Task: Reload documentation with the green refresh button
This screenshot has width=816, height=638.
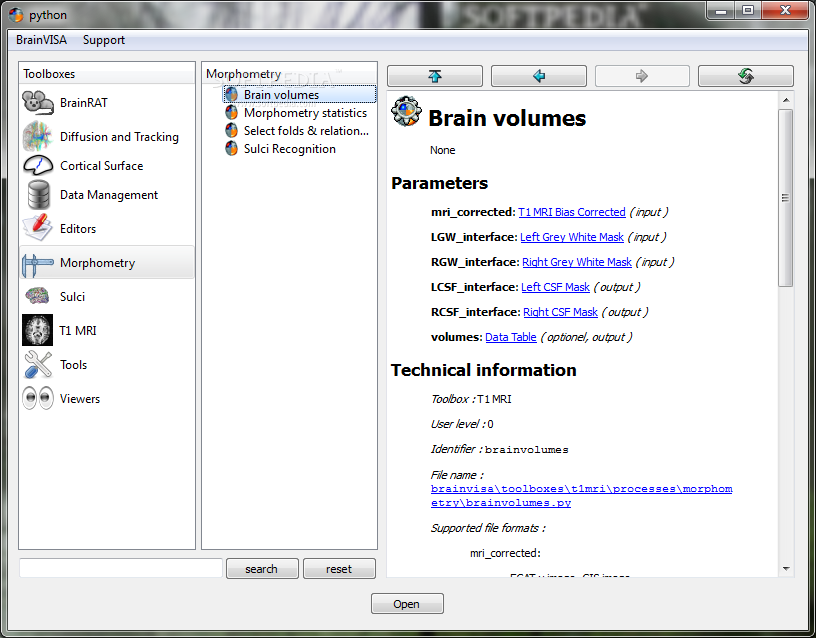Action: coord(746,76)
